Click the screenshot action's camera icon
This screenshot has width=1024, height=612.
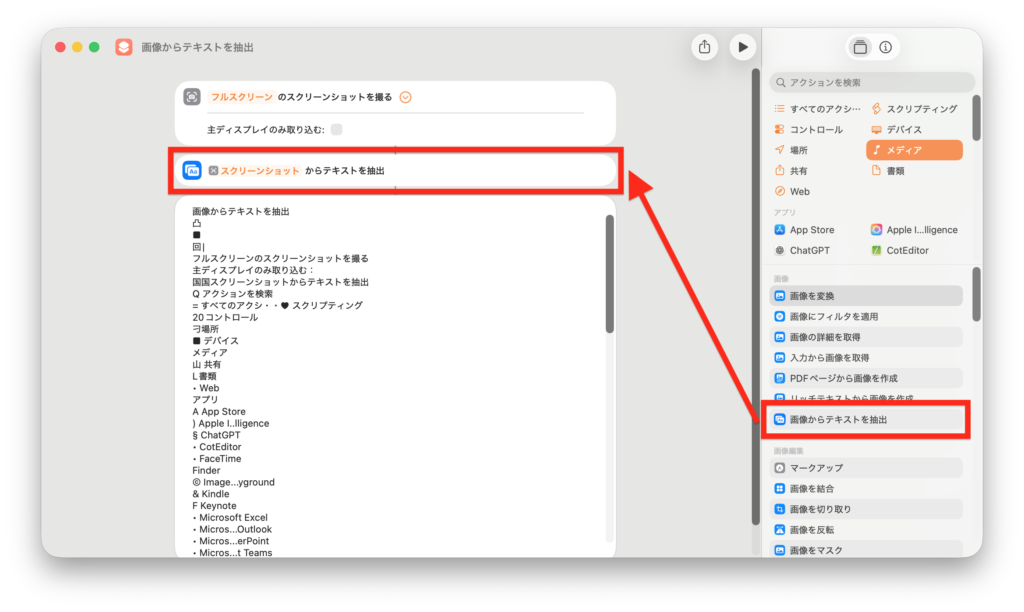(x=192, y=97)
